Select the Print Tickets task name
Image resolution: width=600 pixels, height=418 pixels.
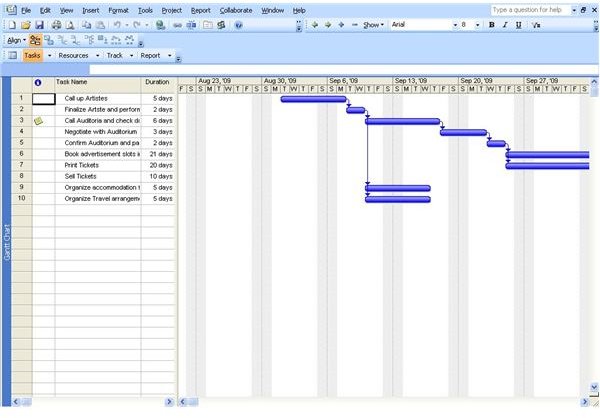pos(82,165)
